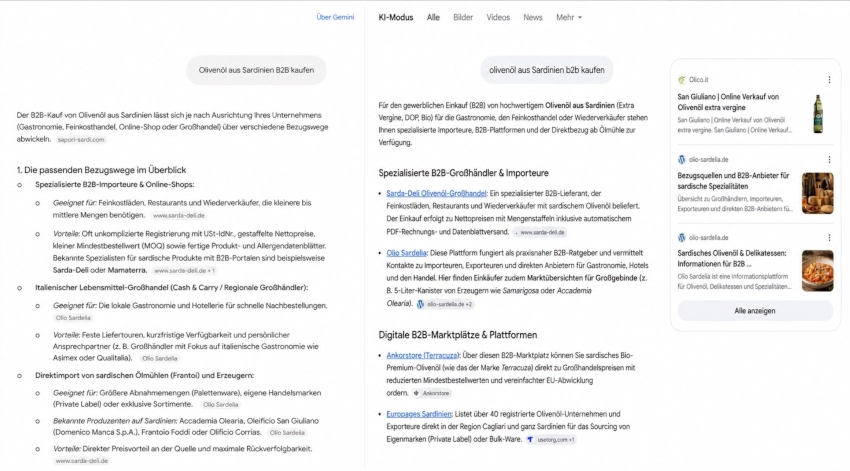The image size is (850, 471).
Task: Open the Über Gemini link
Action: click(x=335, y=17)
